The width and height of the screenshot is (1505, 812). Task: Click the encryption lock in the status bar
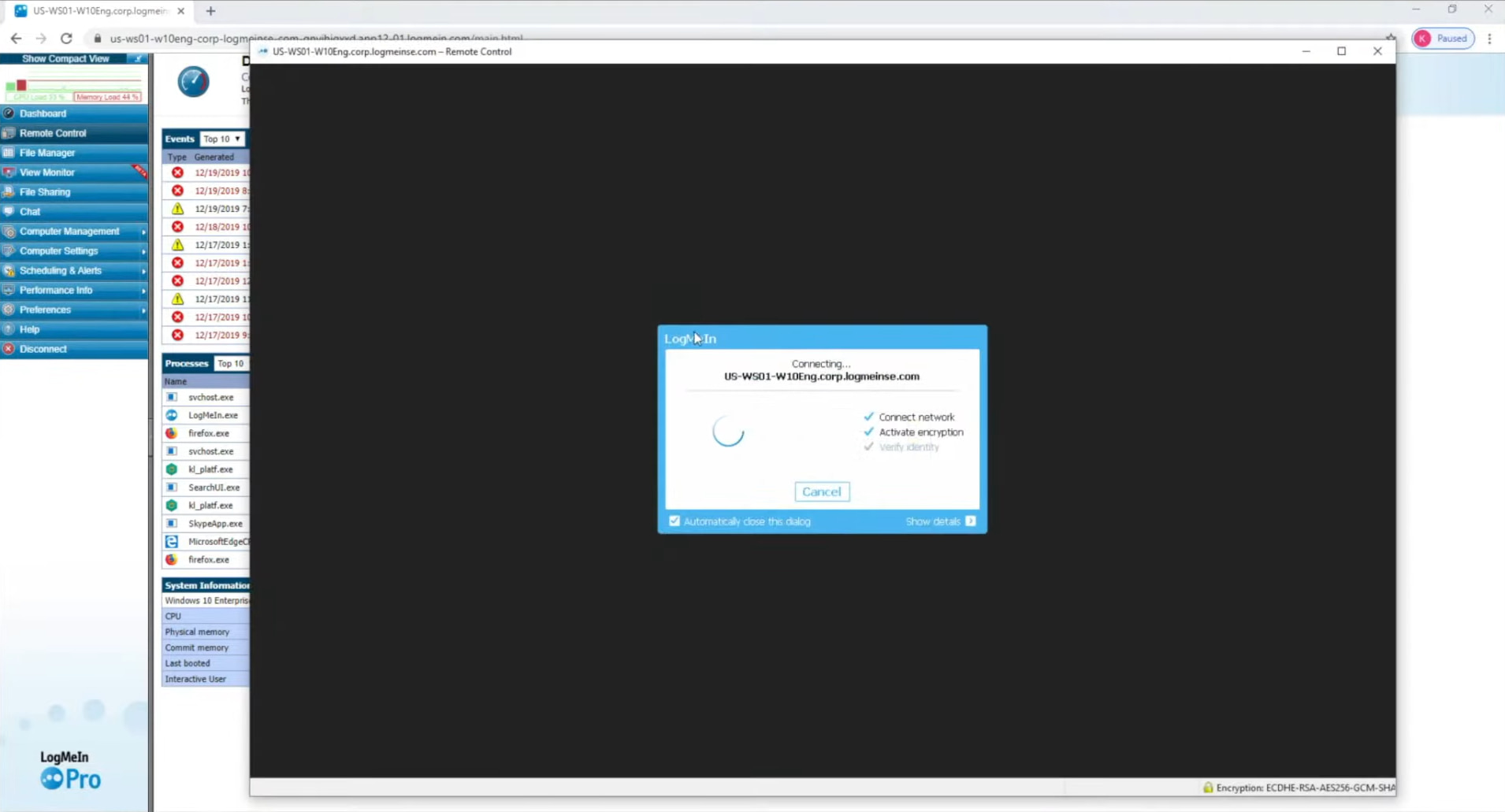pos(1210,787)
